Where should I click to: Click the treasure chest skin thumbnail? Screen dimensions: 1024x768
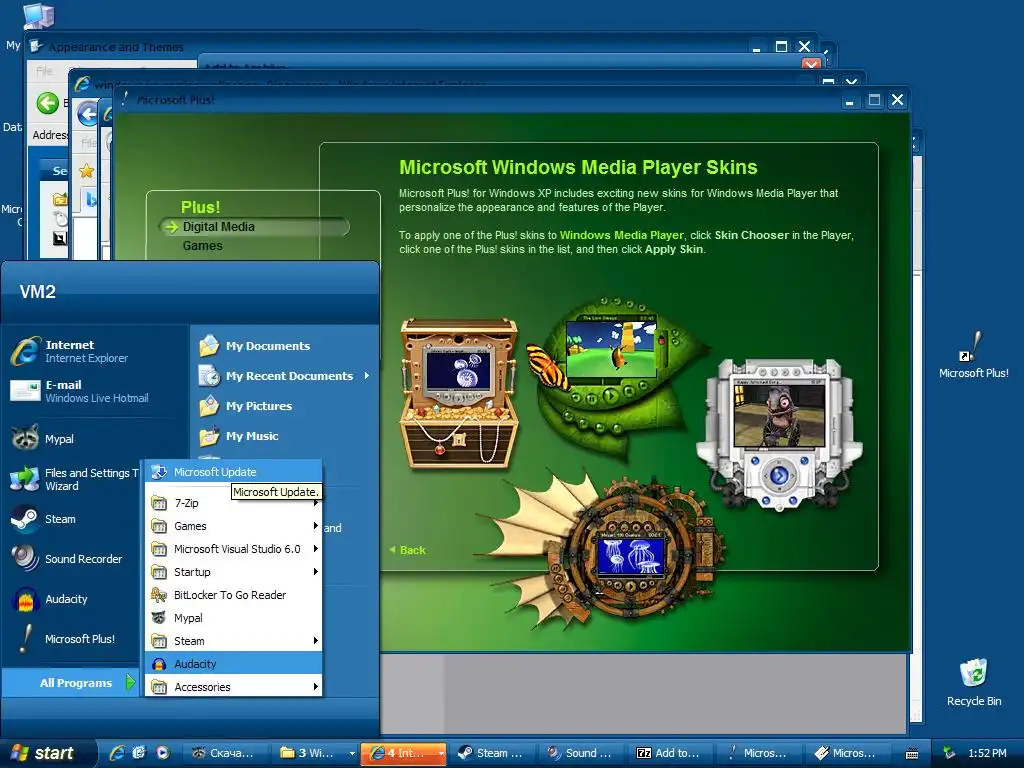(x=460, y=392)
